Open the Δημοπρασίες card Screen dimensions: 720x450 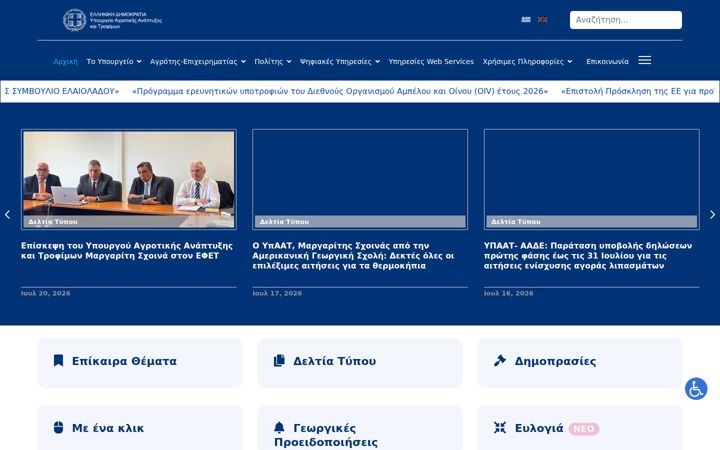(580, 363)
